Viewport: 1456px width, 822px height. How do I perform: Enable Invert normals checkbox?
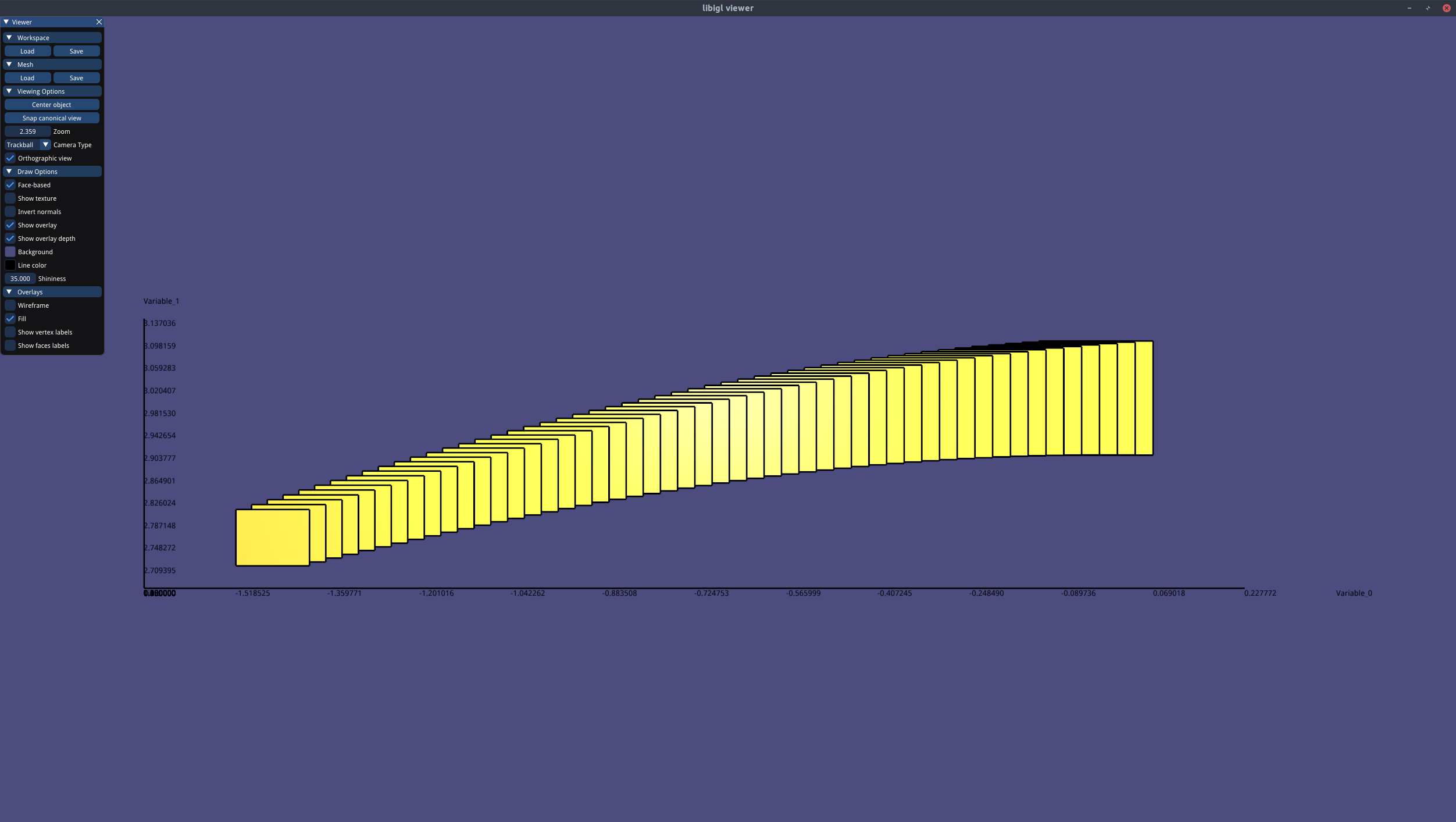(10, 212)
